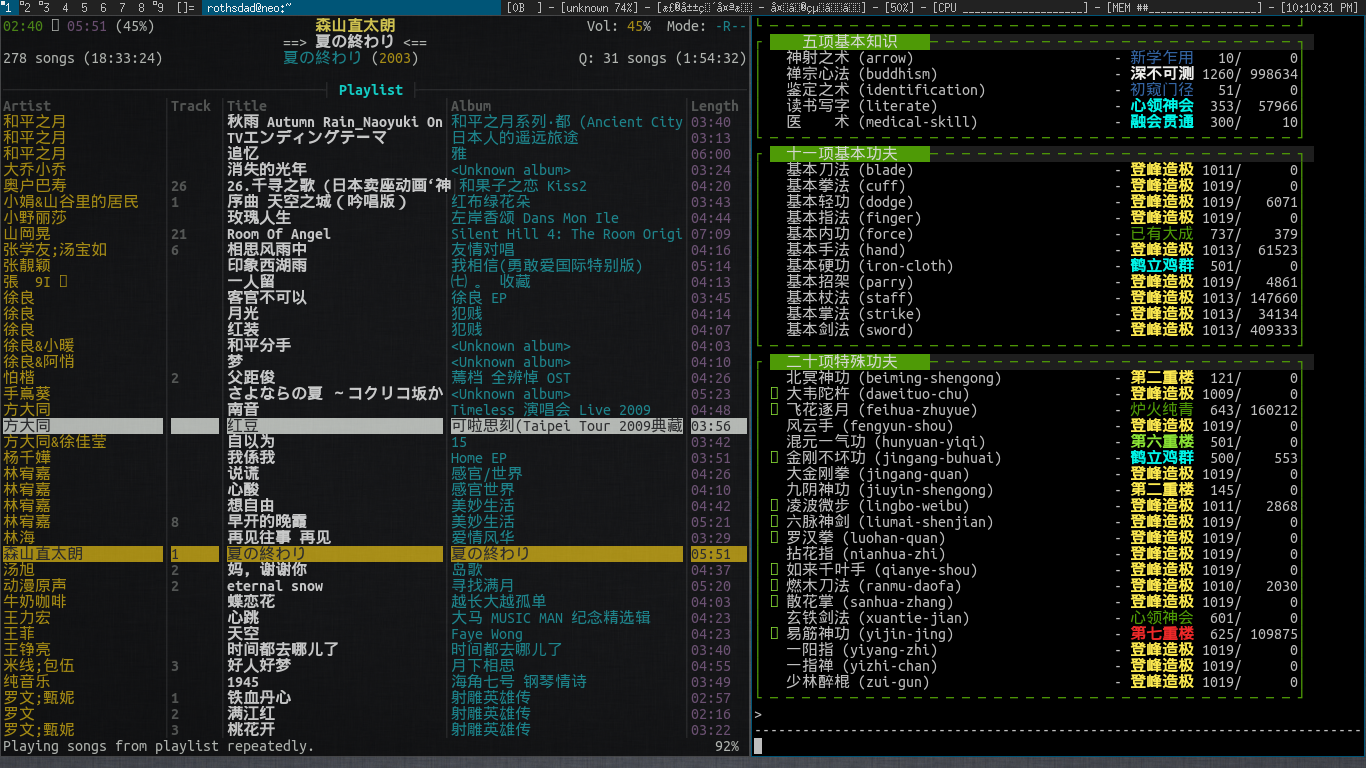The image size is (1366, 768).
Task: Click marker box before 易筋神功 (yijin-jing)
Action: tap(775, 634)
